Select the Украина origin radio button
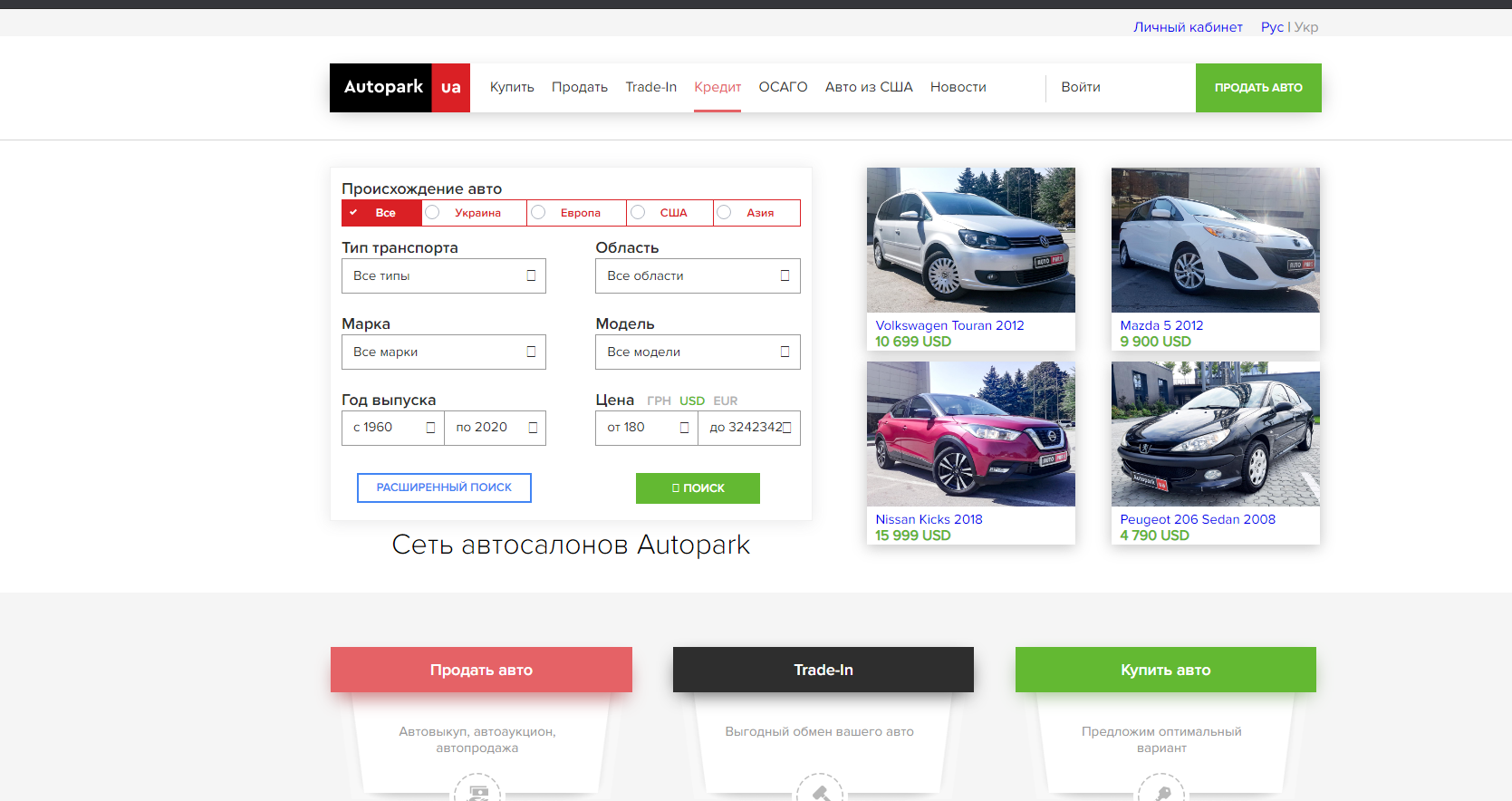 [x=433, y=212]
